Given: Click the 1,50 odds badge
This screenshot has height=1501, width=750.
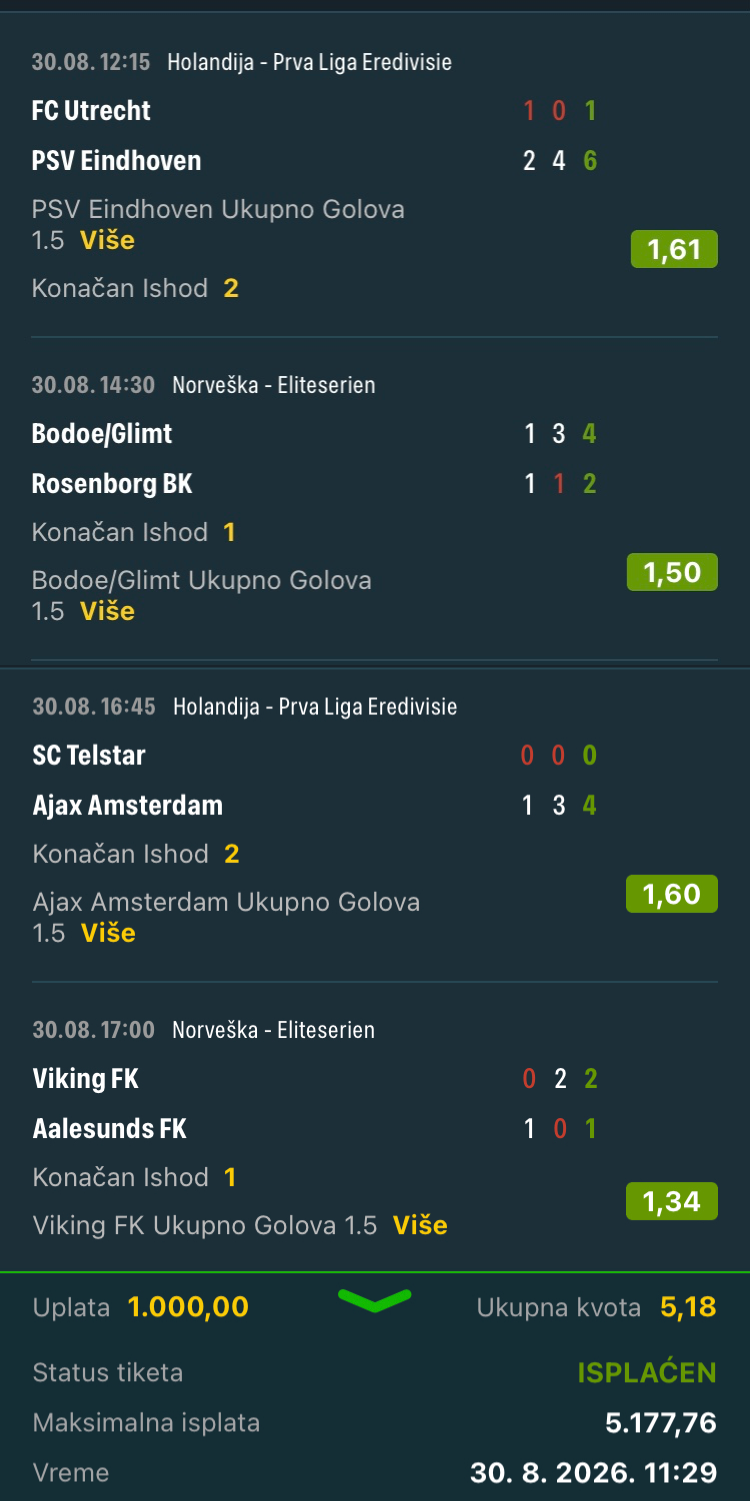Looking at the screenshot, I should [672, 572].
